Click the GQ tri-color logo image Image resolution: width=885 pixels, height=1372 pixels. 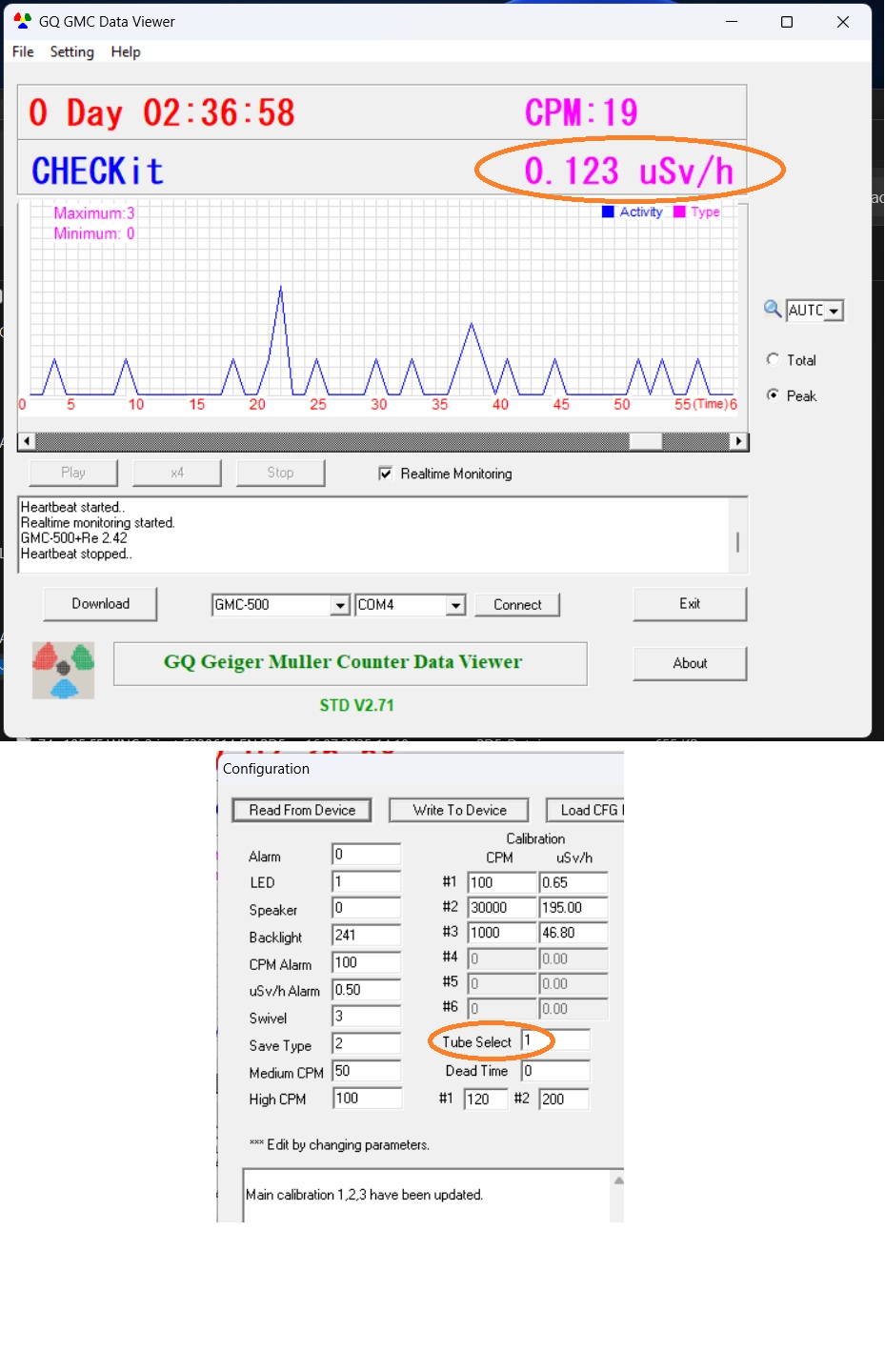tap(63, 670)
